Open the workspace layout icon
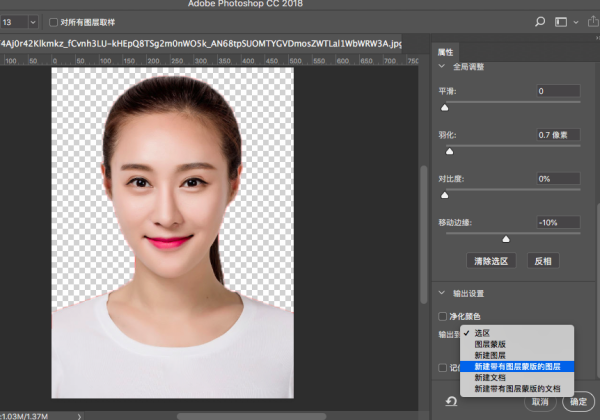The height and width of the screenshot is (420, 600). pyautogui.click(x=561, y=22)
